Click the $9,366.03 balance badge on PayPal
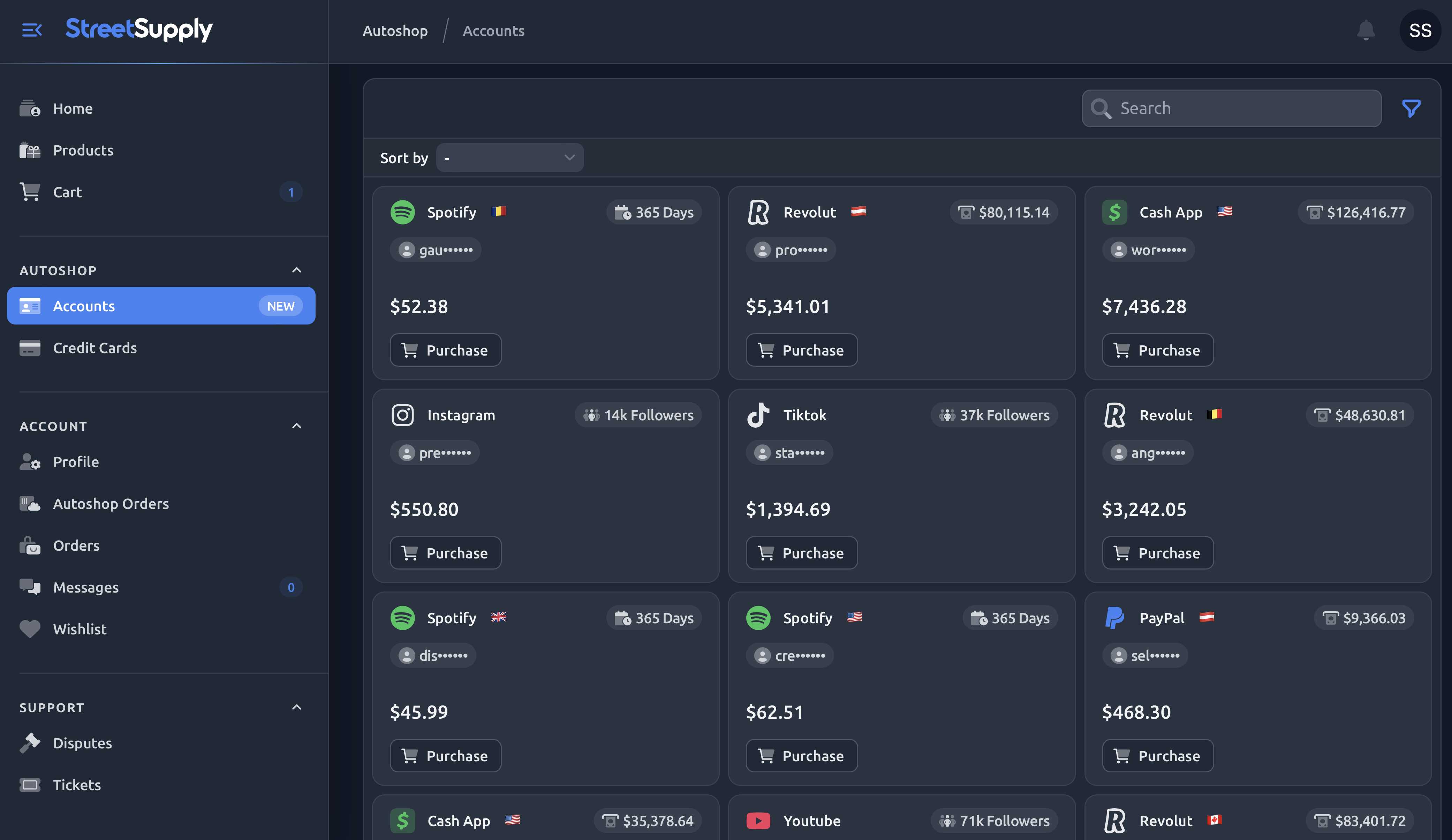This screenshot has width=1452, height=840. pyautogui.click(x=1364, y=618)
